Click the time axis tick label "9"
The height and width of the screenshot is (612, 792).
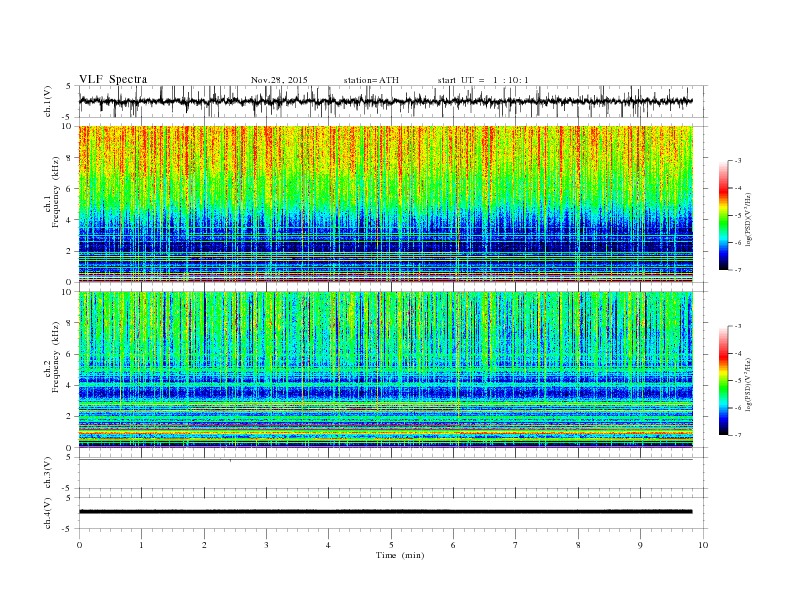tap(640, 545)
